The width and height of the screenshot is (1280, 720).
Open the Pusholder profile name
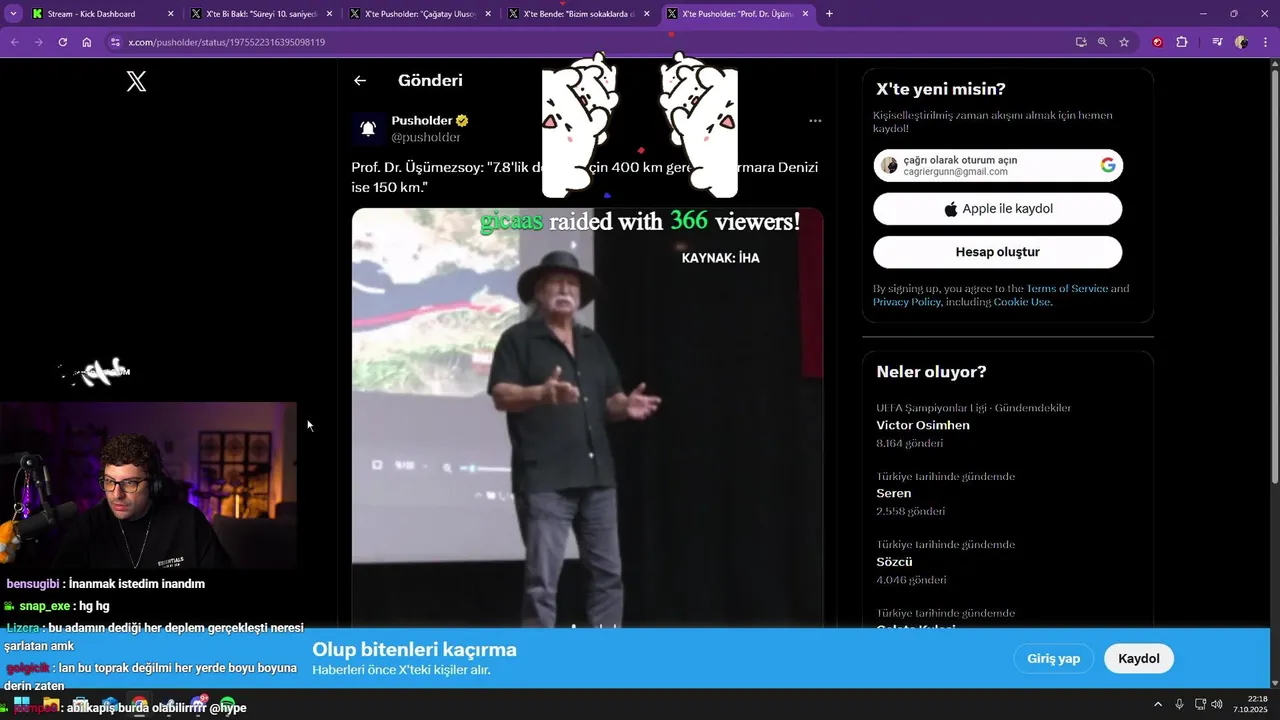point(422,120)
